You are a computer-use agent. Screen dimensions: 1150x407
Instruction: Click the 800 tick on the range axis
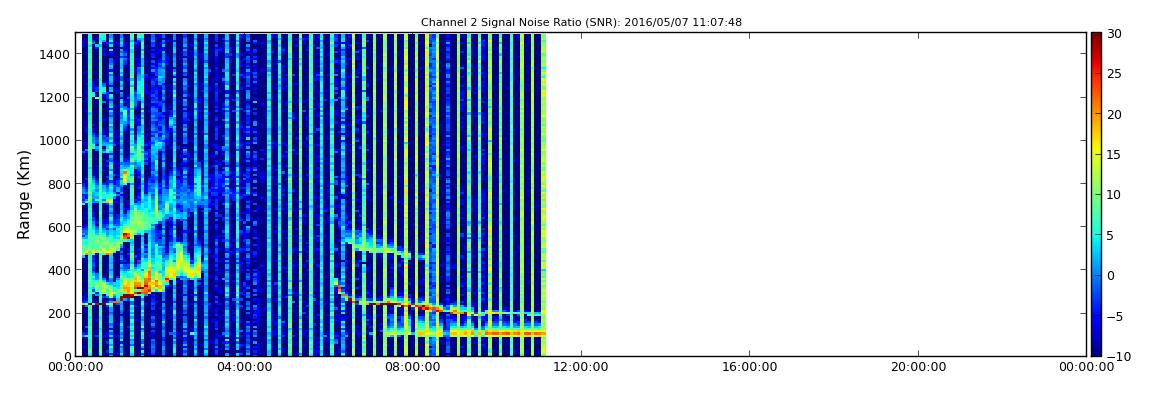(59, 184)
